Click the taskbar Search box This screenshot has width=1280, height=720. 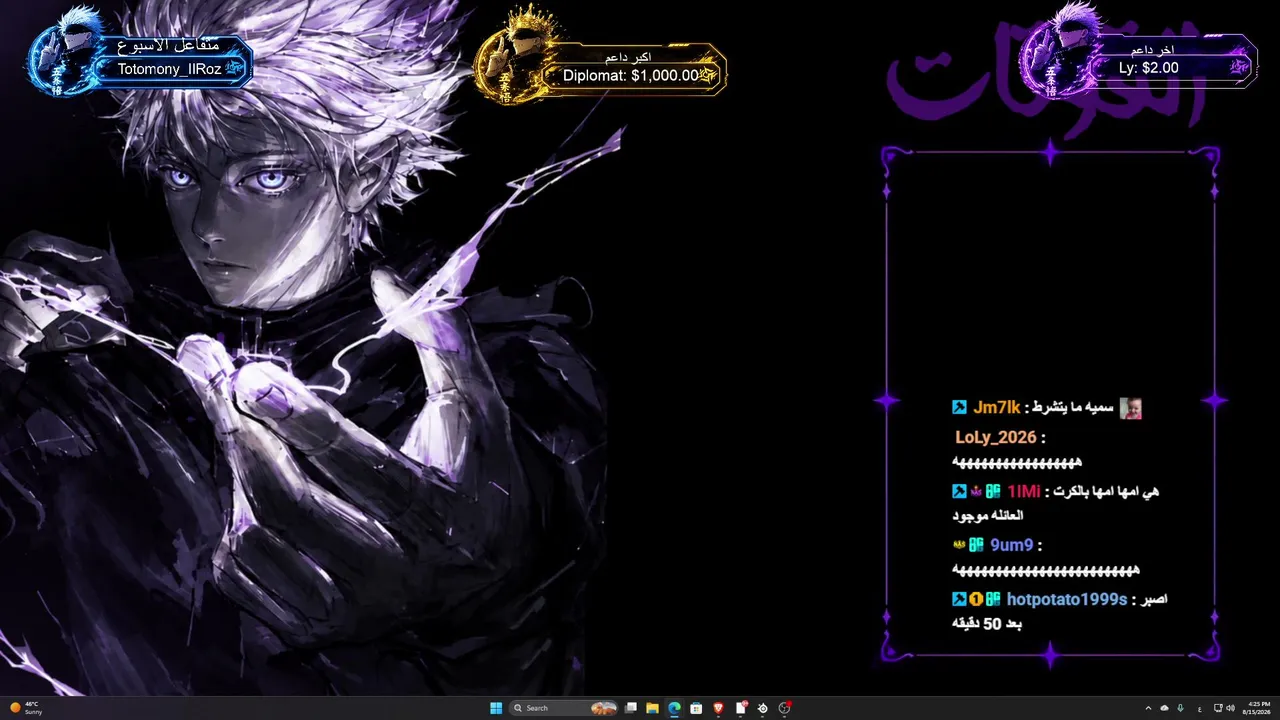coord(564,708)
